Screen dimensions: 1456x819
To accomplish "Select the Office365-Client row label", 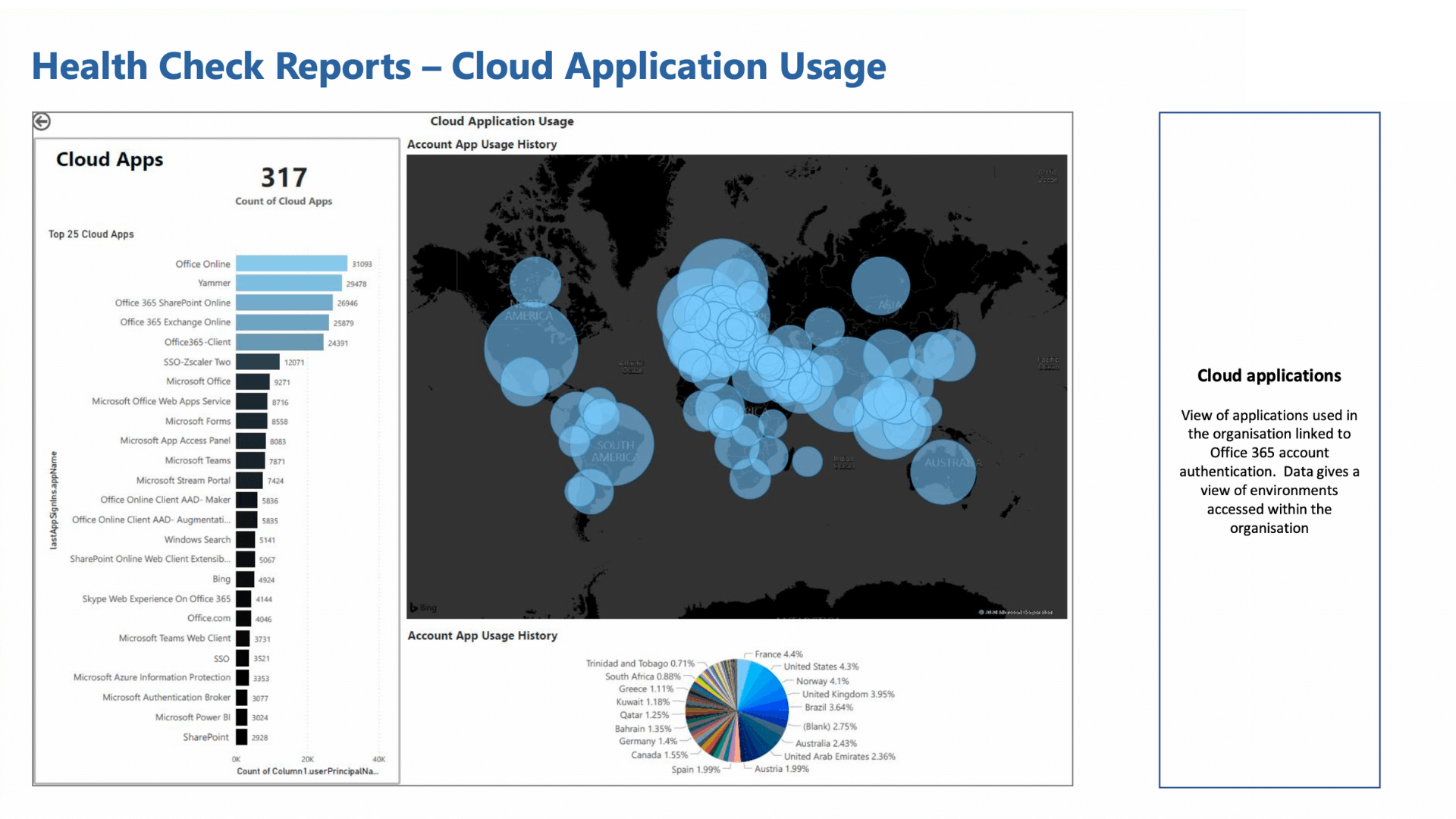I will 197,342.
